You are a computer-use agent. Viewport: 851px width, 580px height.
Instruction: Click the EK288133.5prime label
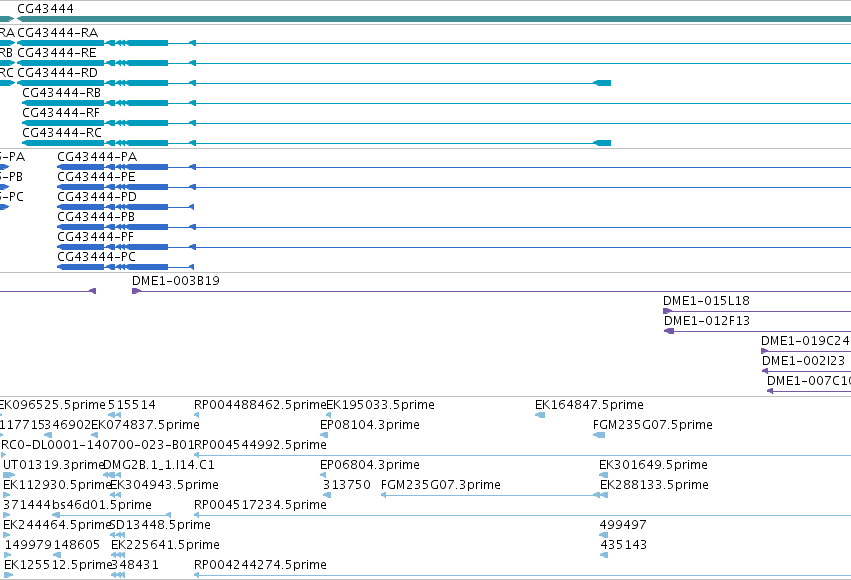pyautogui.click(x=655, y=485)
